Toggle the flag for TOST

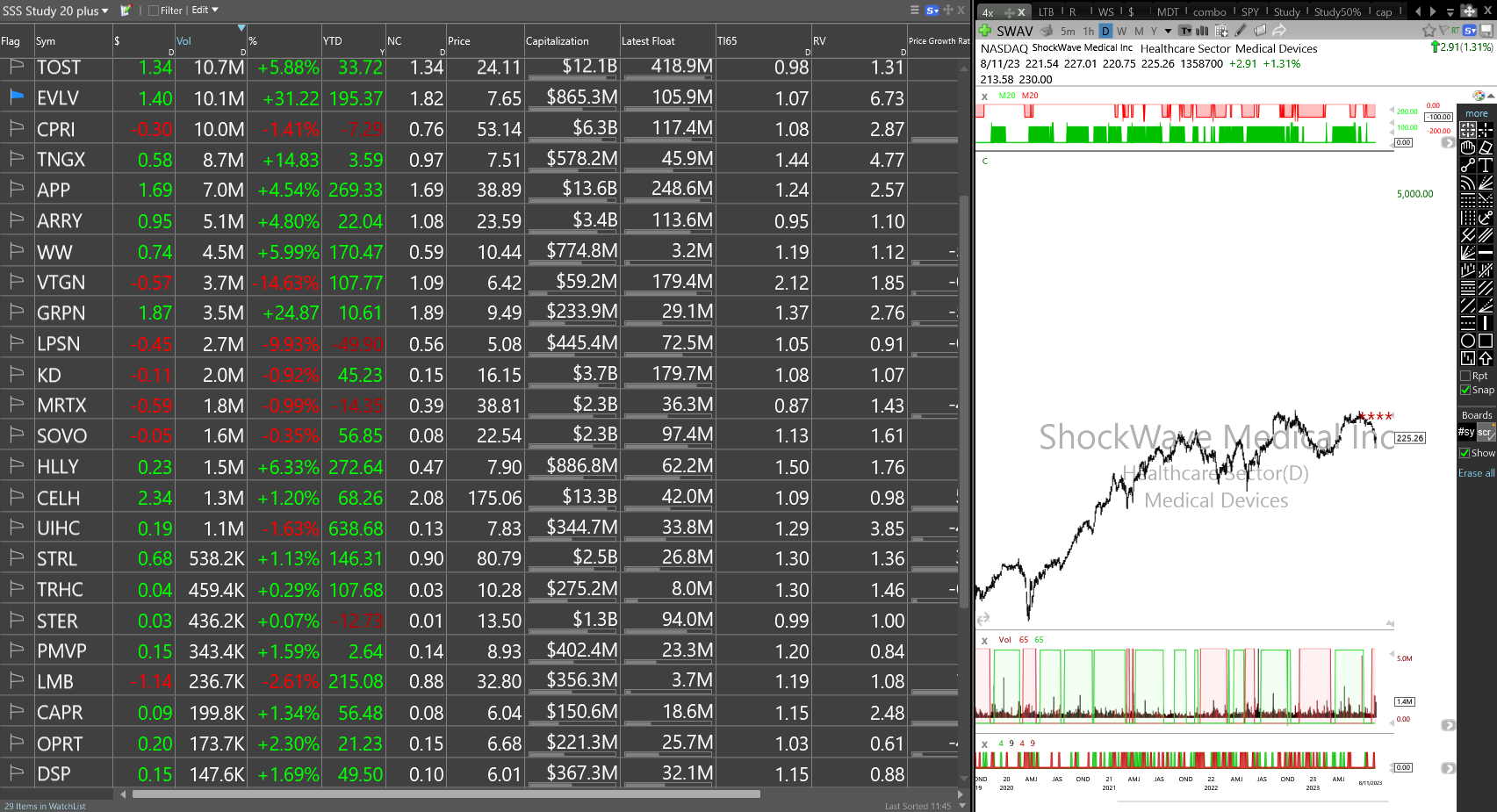pos(16,67)
